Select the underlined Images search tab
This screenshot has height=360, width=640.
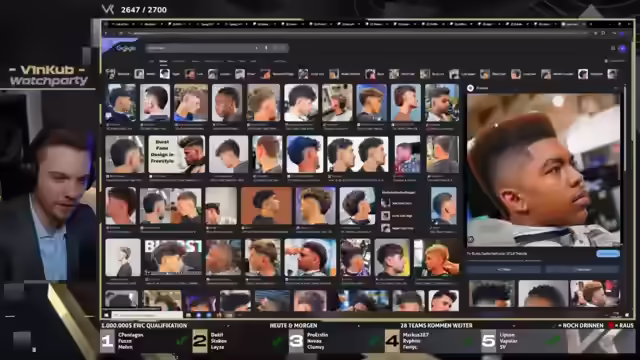tap(163, 62)
